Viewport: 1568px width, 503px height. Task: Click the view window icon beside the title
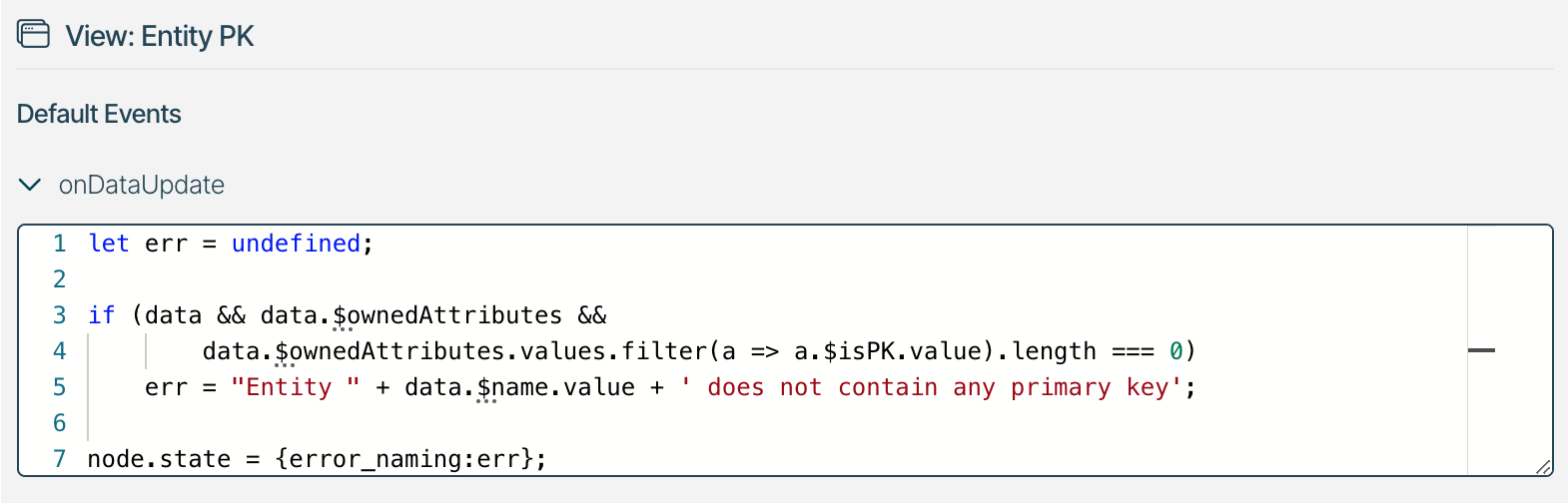pyautogui.click(x=33, y=35)
